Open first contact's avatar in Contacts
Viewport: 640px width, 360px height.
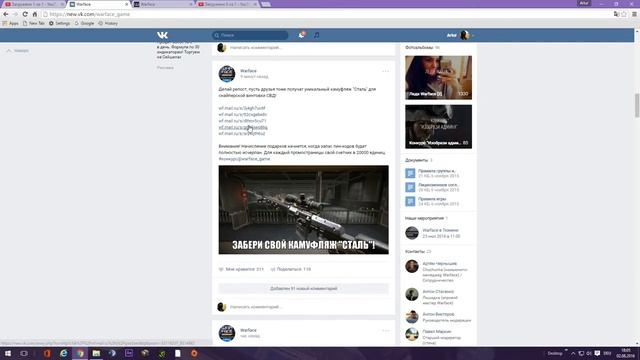412,267
